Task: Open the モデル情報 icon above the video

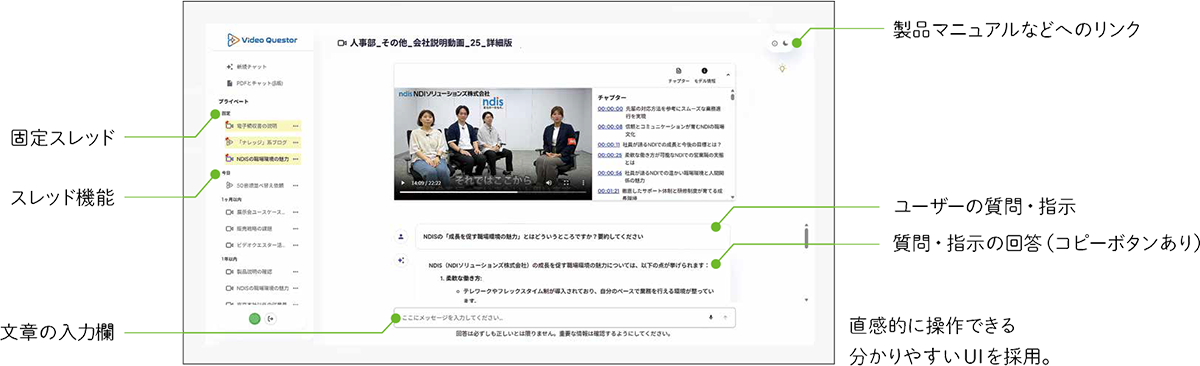Action: pos(705,73)
